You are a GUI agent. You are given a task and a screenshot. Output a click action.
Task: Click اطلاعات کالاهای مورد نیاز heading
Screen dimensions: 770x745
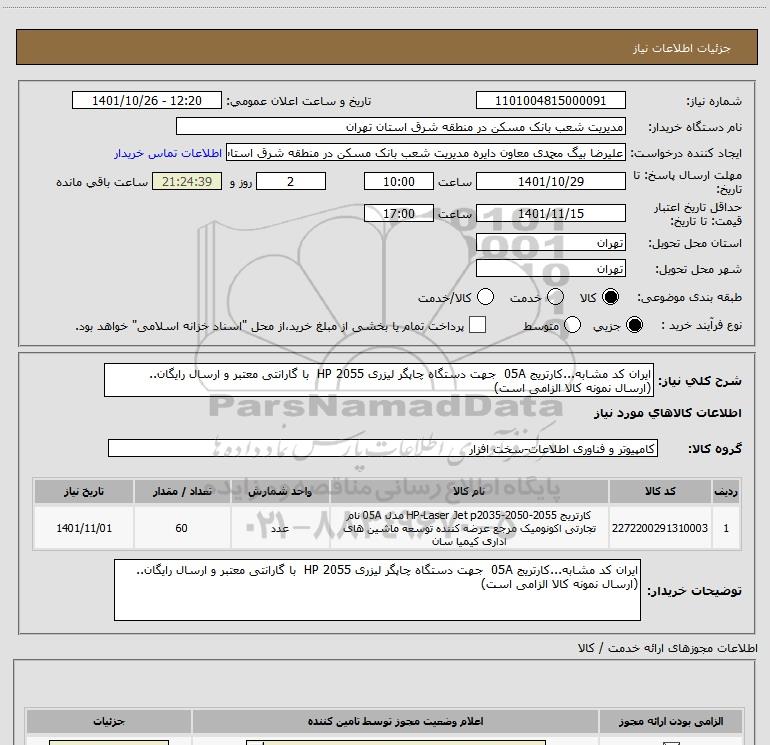pos(668,413)
